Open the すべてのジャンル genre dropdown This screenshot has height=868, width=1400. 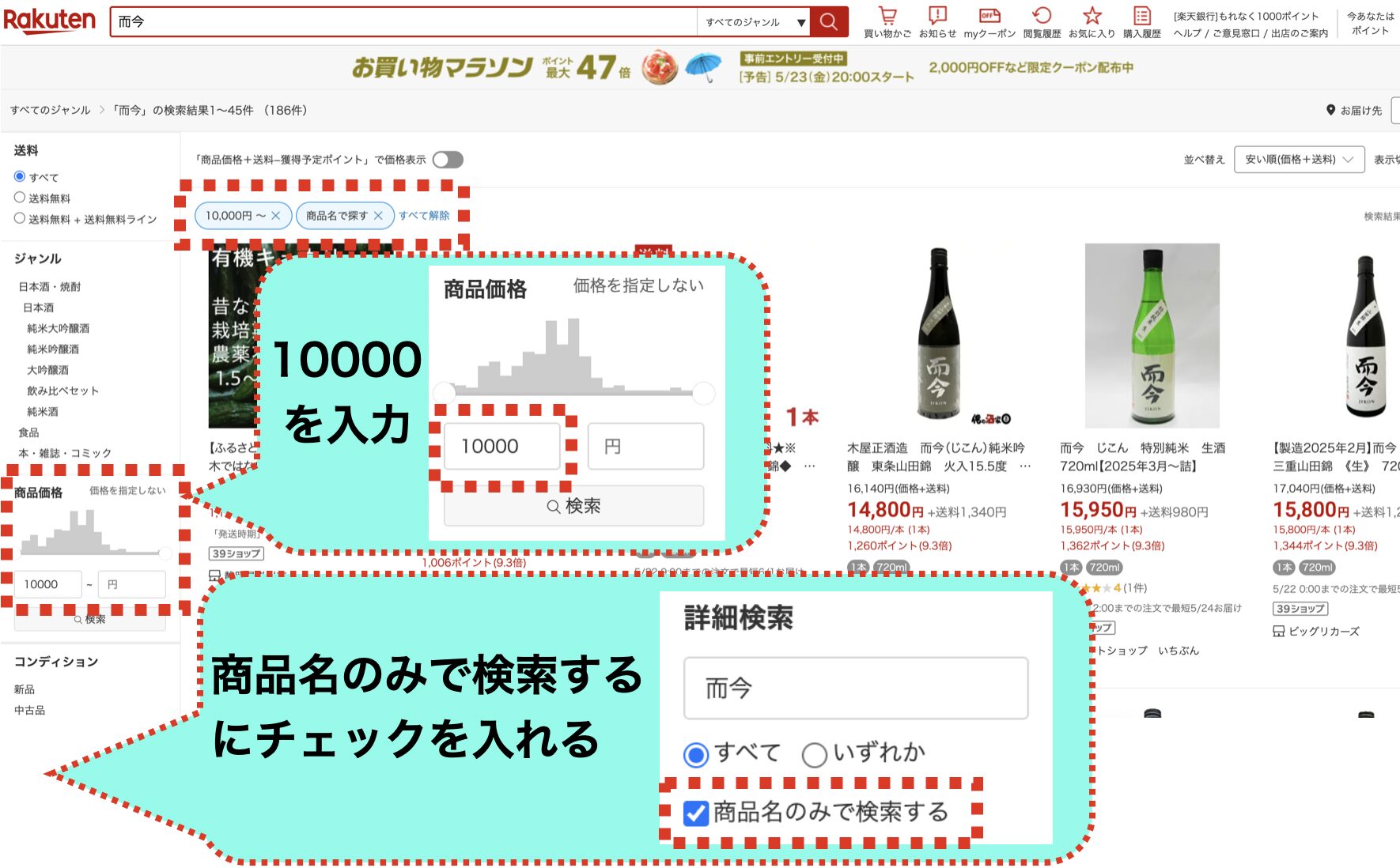click(754, 22)
